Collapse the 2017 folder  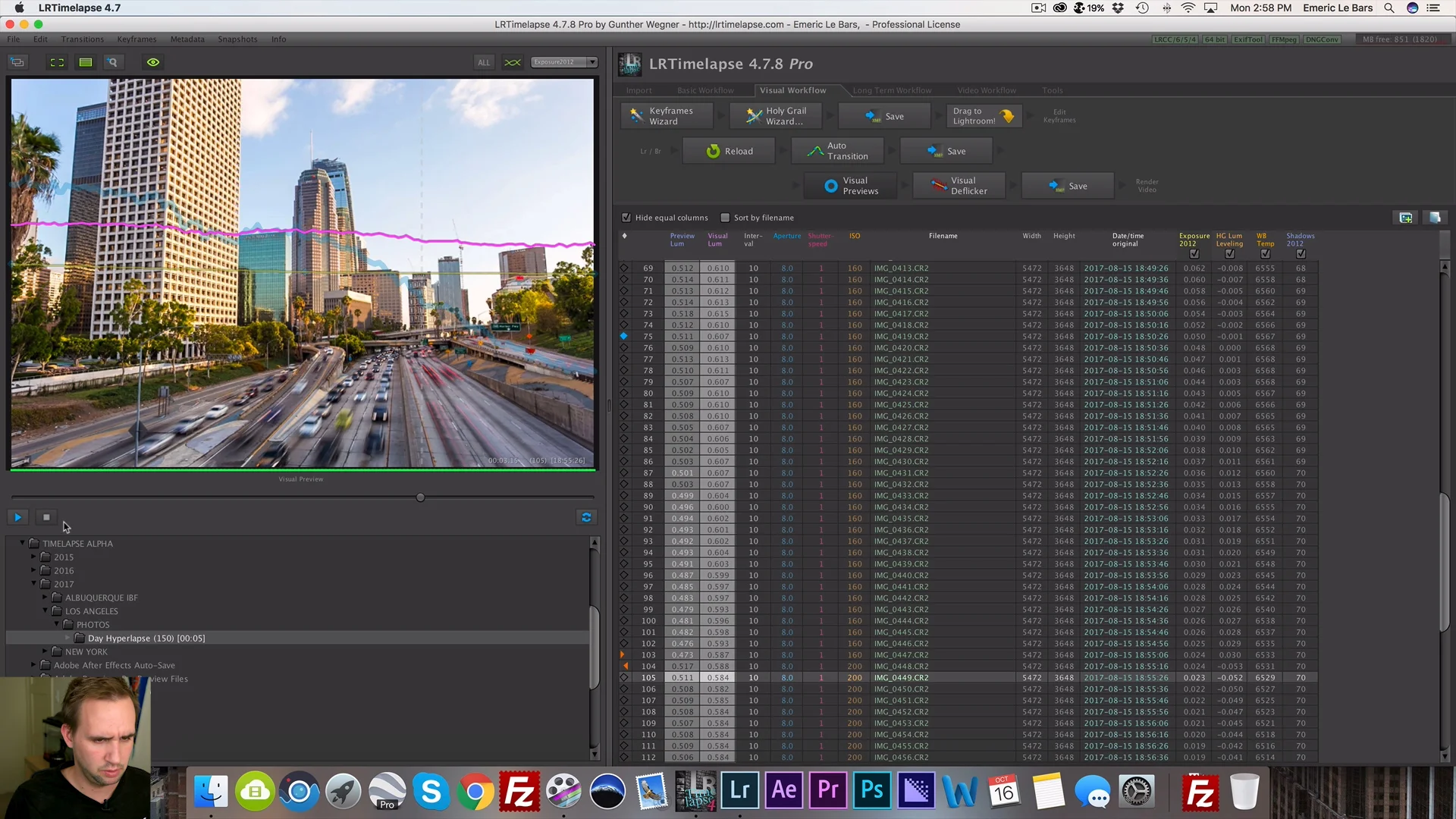tap(33, 584)
